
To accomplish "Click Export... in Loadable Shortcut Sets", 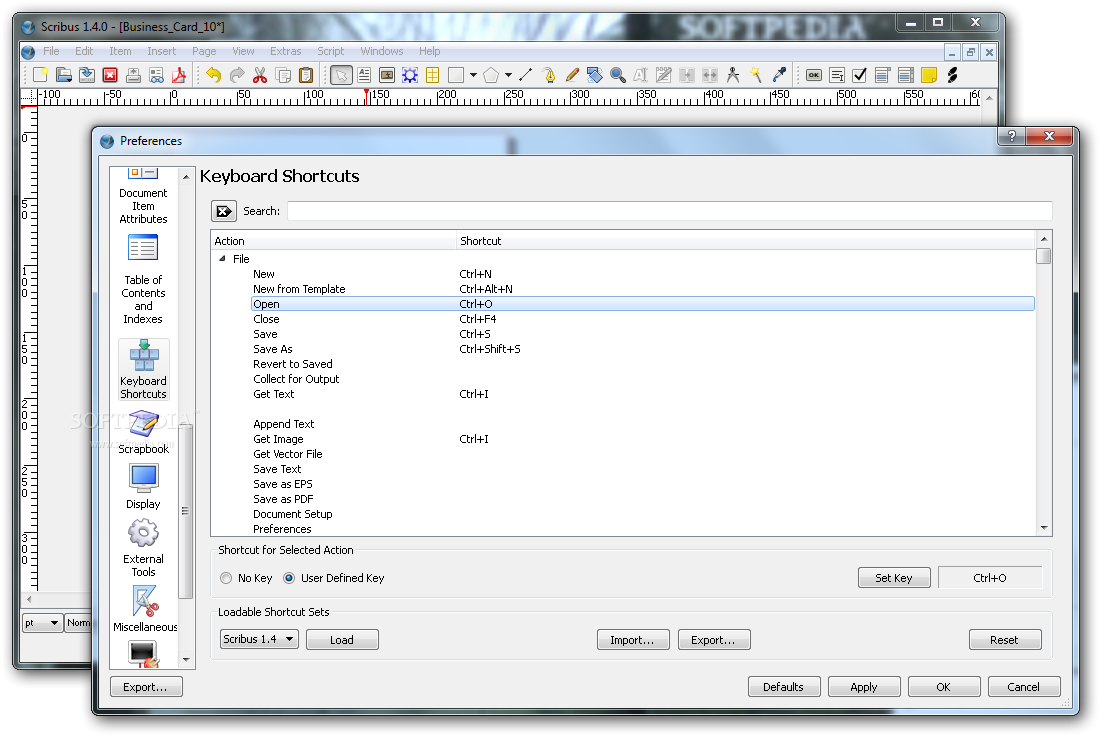I will coord(713,639).
